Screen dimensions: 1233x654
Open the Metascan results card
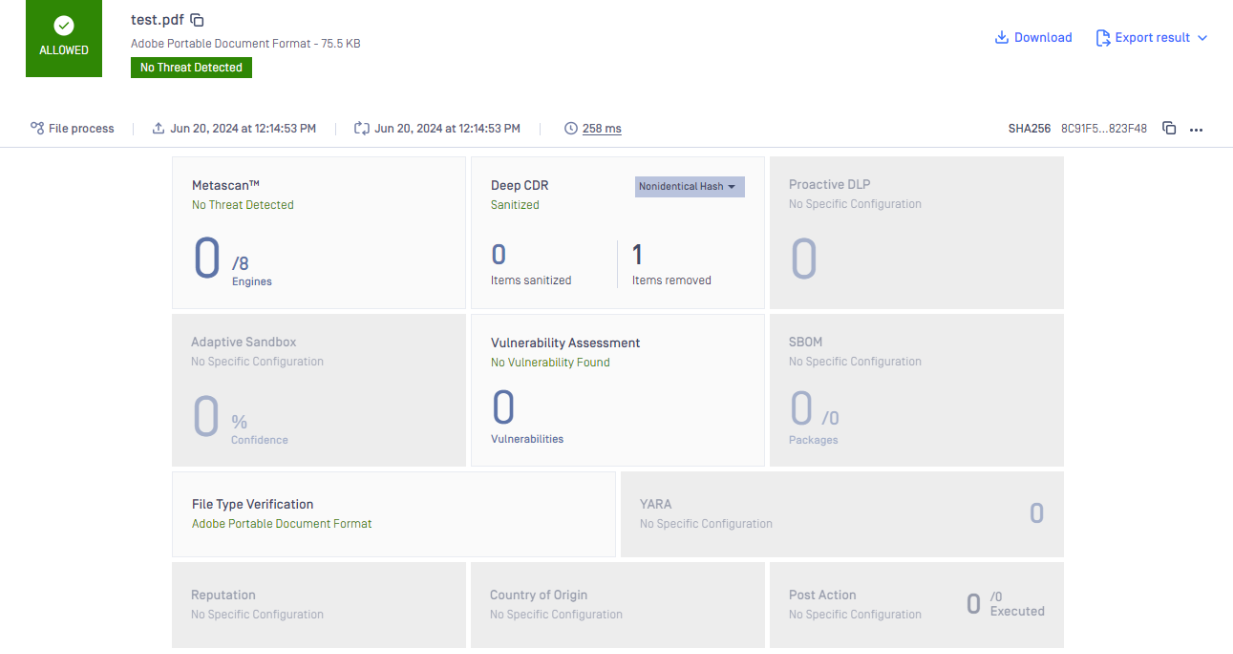click(x=318, y=232)
